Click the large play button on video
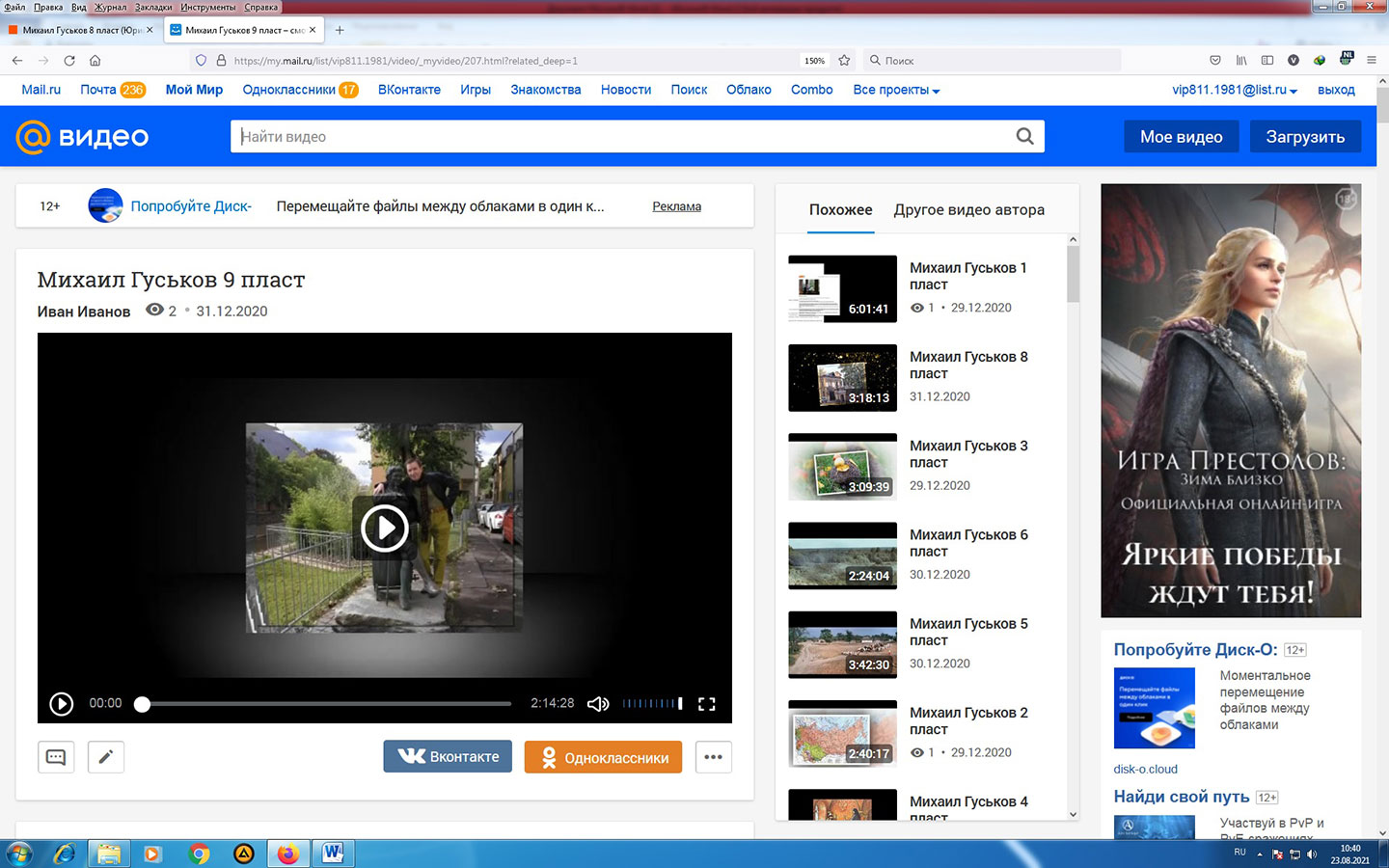Viewport: 1389px width, 868px height. (x=384, y=528)
